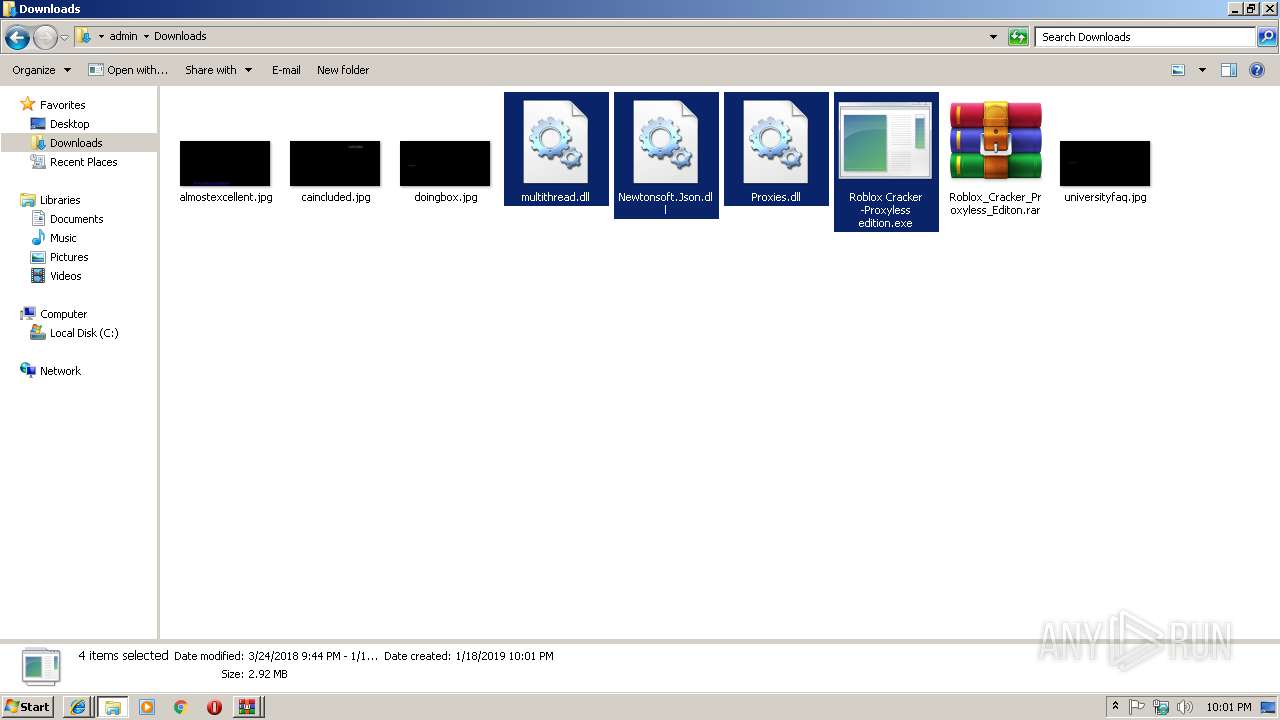Select Roblox Cracker -Proxyless edition.exe
Image resolution: width=1280 pixels, height=720 pixels.
coord(886,162)
